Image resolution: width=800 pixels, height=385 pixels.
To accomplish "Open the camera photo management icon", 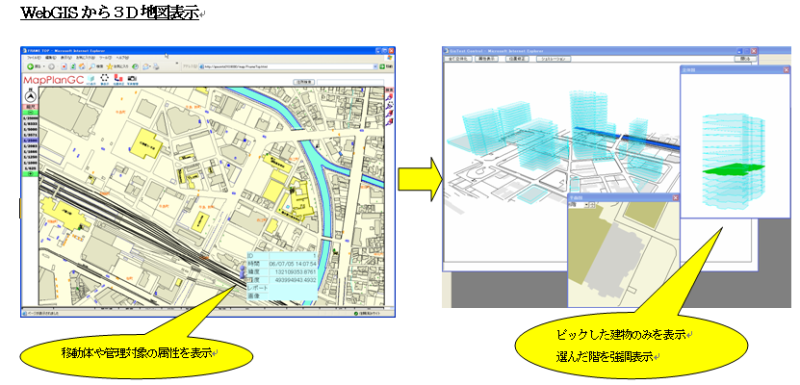I will (x=132, y=79).
